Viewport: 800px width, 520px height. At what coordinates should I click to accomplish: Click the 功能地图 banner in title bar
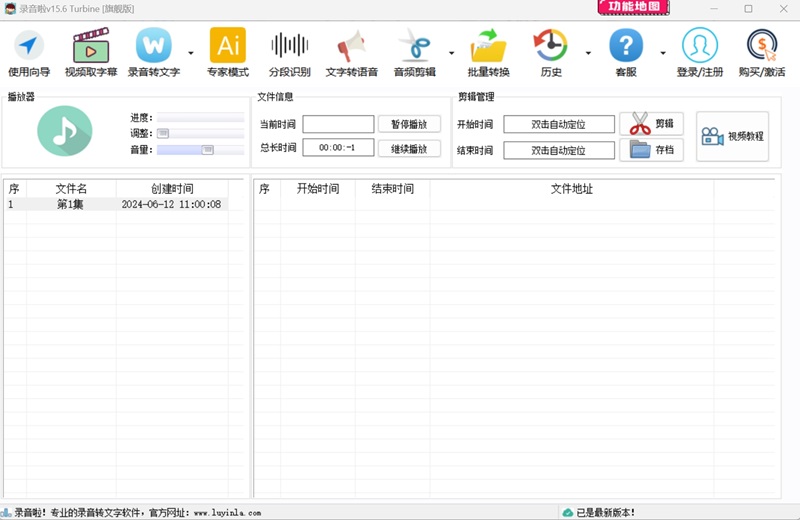pos(635,8)
